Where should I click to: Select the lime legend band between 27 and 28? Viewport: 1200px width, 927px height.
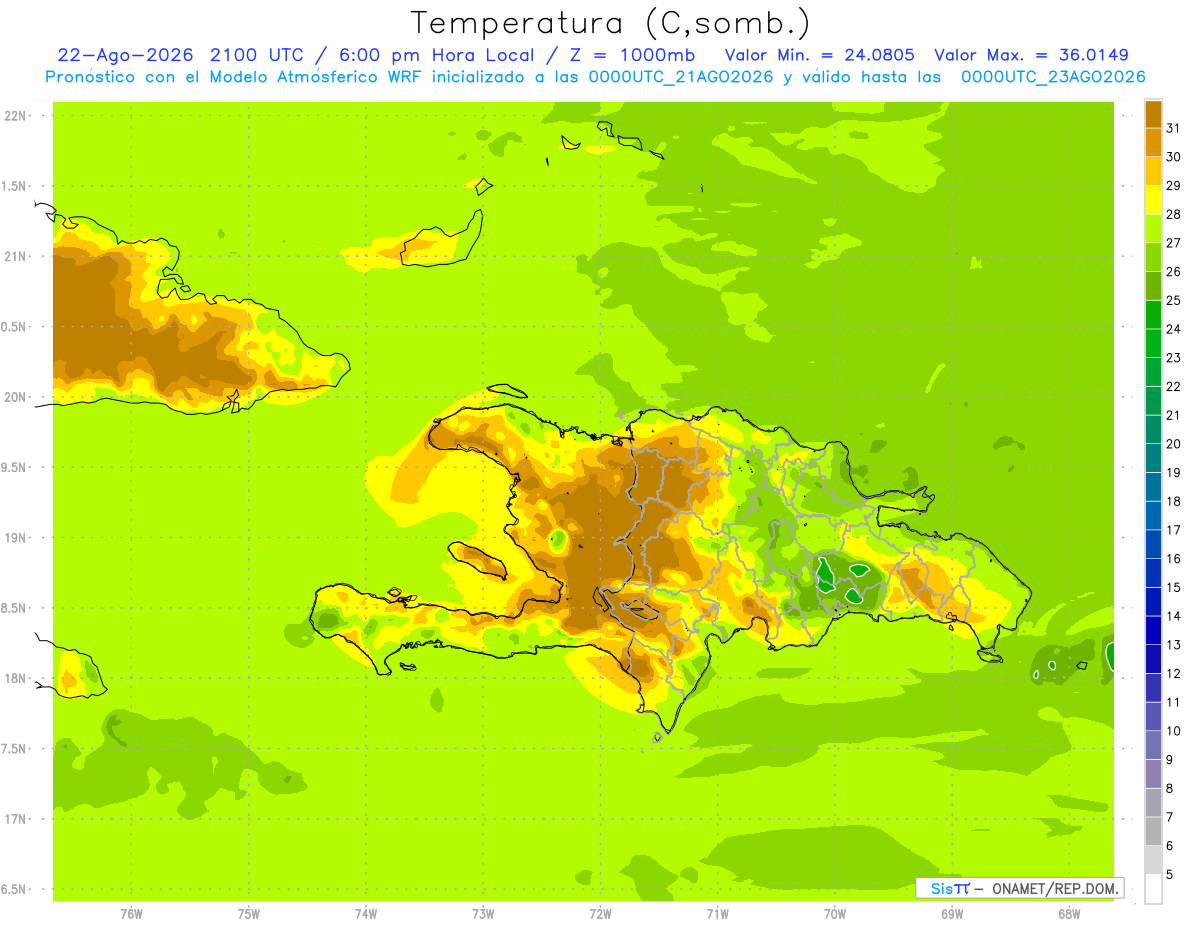pos(1153,228)
